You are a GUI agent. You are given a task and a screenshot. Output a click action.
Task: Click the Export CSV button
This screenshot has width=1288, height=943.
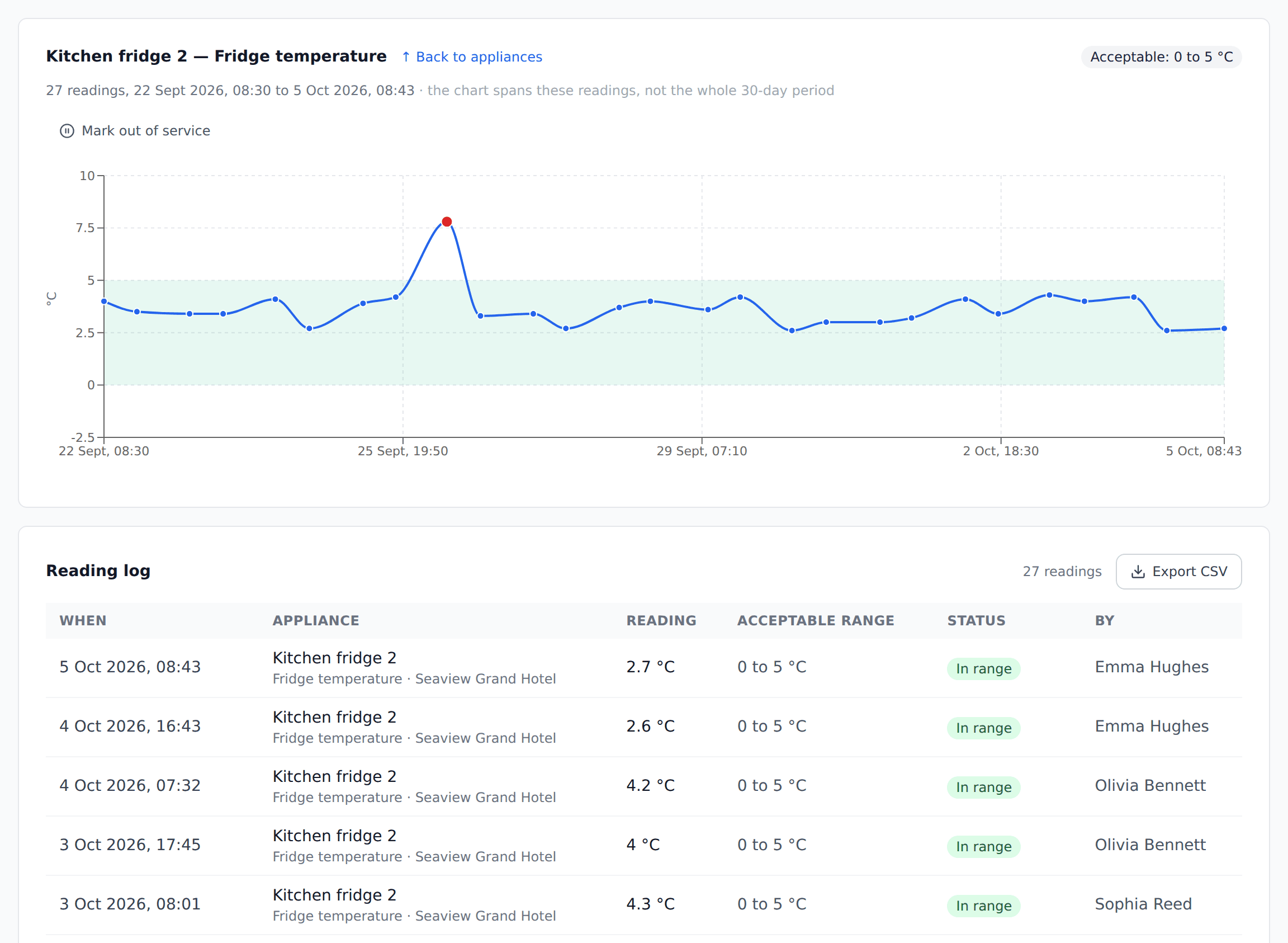coord(1178,572)
